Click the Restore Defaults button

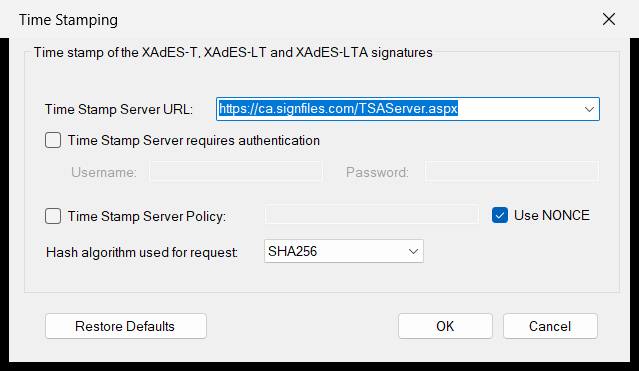click(x=126, y=326)
